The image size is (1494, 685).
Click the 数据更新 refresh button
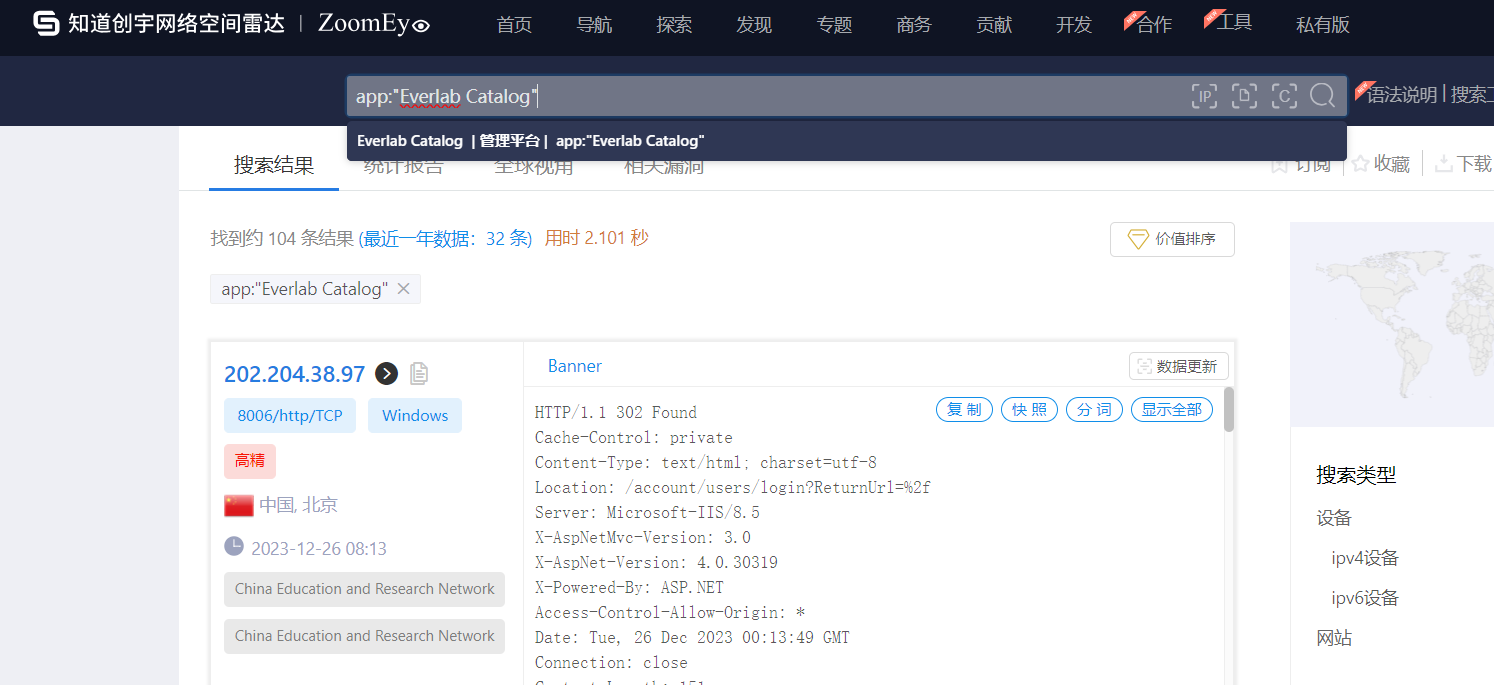pyautogui.click(x=1179, y=366)
